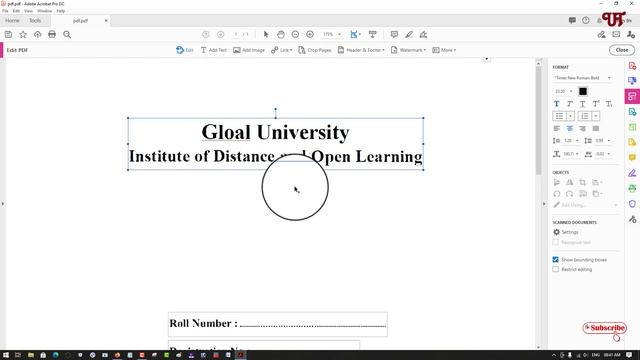Uncheck Show bounding boxes
640x360 pixels.
click(x=556, y=260)
